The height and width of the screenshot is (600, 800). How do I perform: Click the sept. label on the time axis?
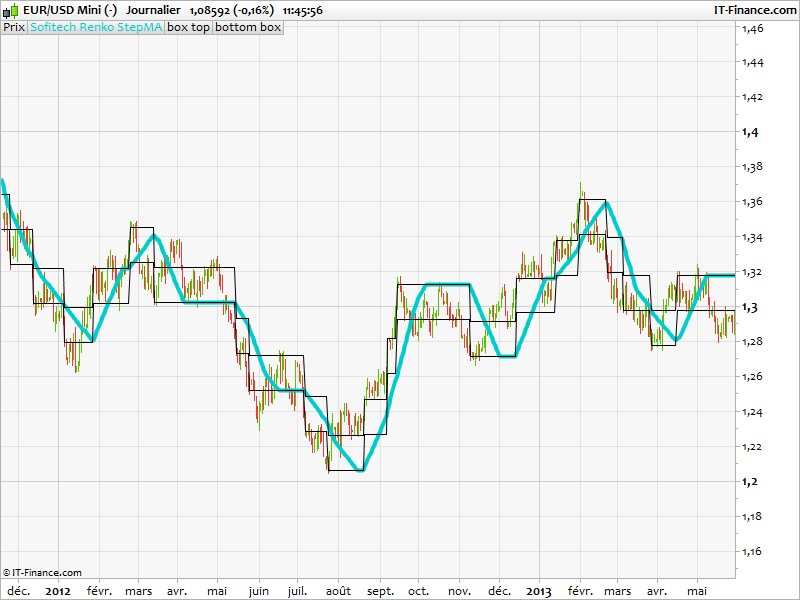tap(380, 592)
